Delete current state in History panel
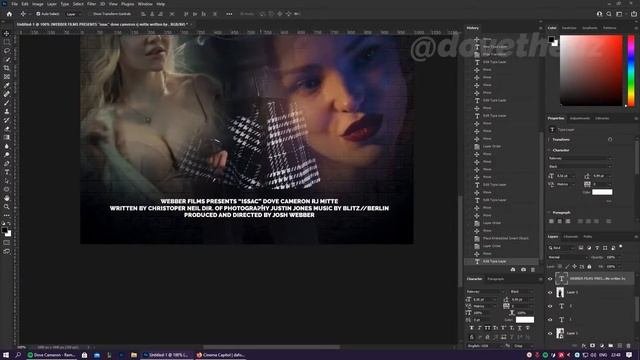 click(533, 269)
